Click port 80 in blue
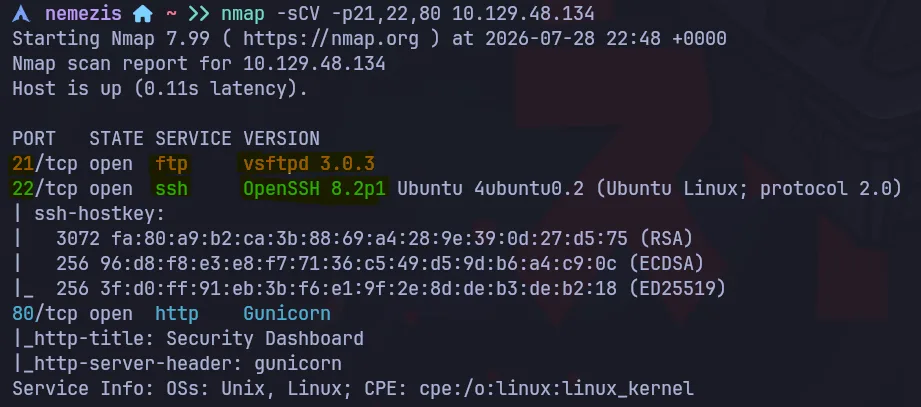The height and width of the screenshot is (407, 921). 23,314
